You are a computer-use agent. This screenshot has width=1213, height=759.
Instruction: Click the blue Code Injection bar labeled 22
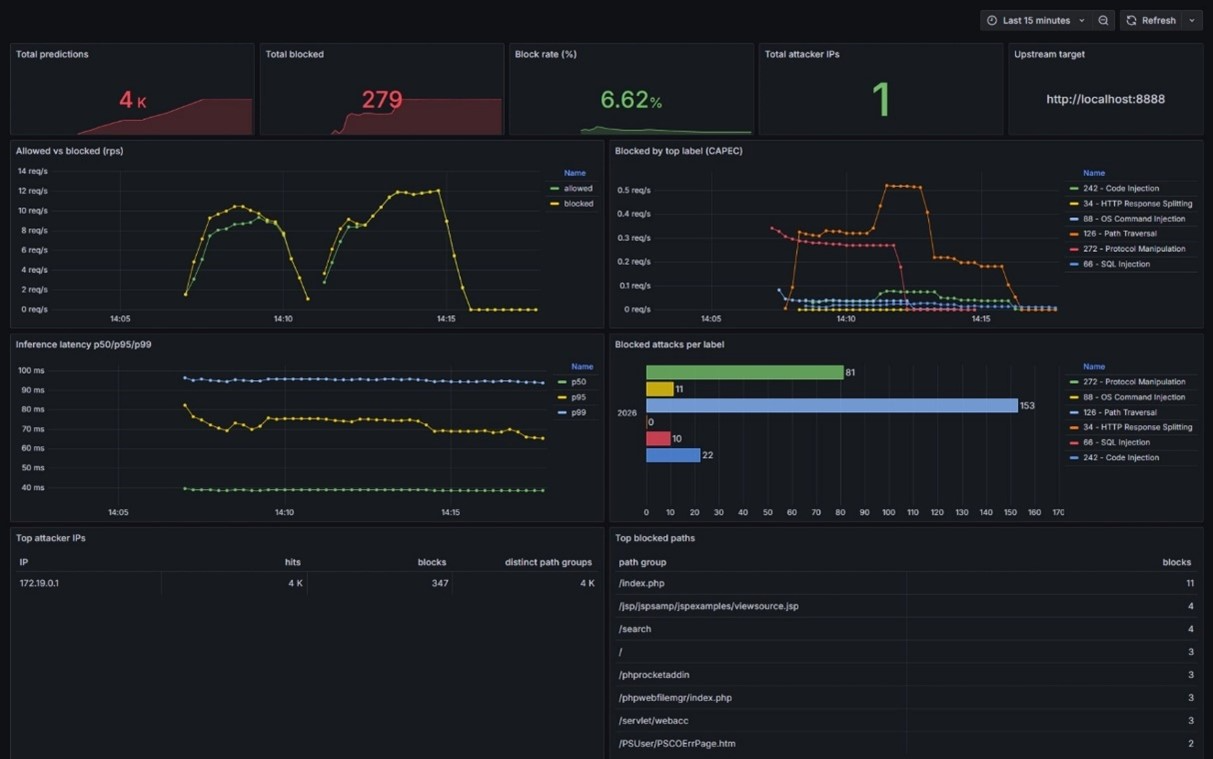pyautogui.click(x=673, y=455)
